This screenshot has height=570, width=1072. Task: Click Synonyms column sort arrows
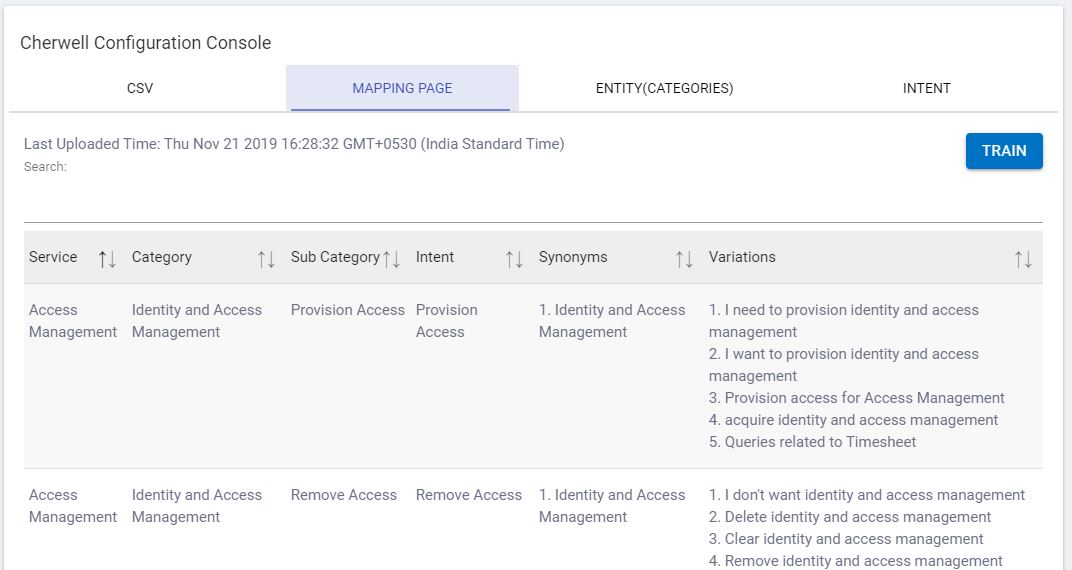684,259
